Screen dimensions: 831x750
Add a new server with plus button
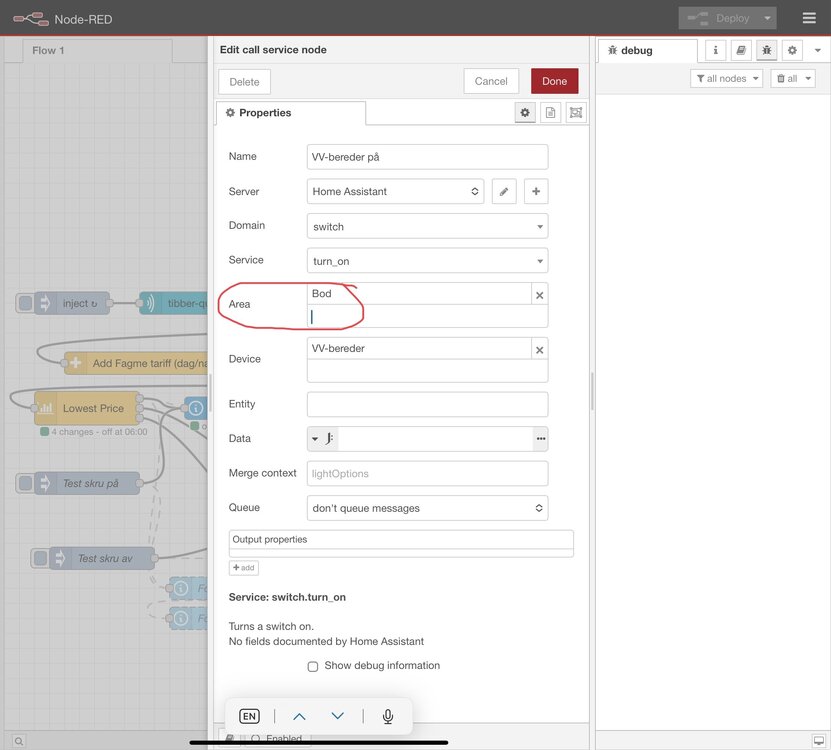[535, 191]
